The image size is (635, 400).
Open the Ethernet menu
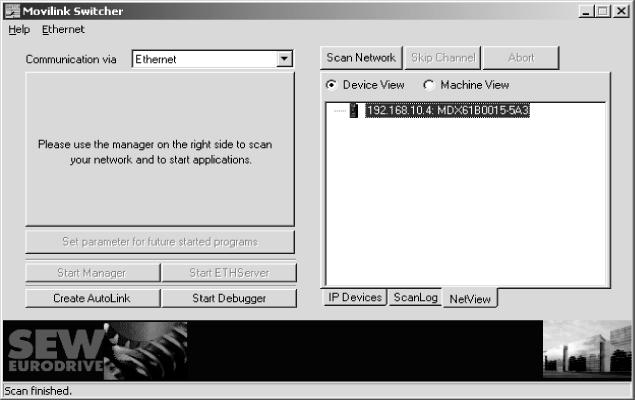(x=63, y=30)
